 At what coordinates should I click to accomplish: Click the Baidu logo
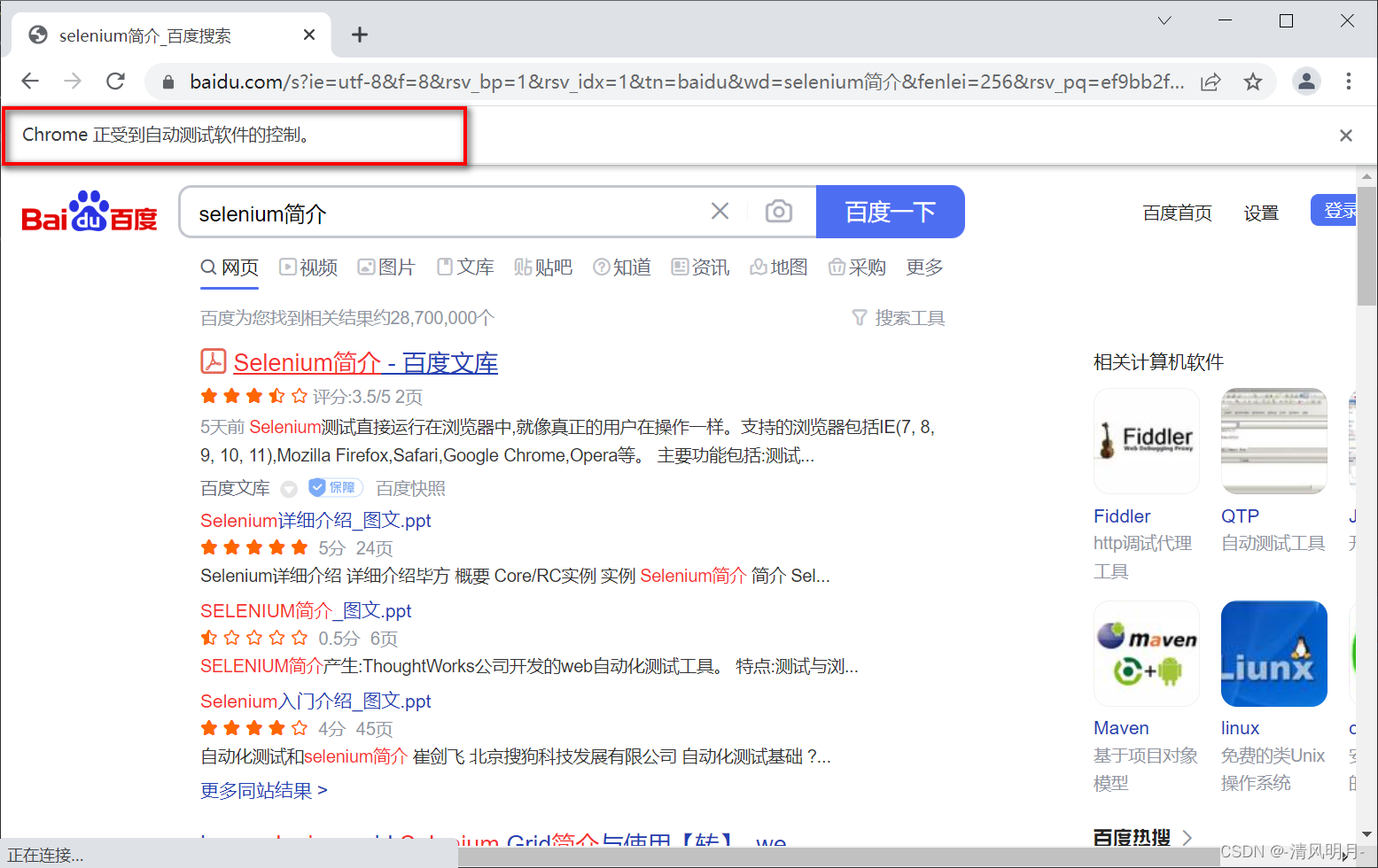point(89,213)
